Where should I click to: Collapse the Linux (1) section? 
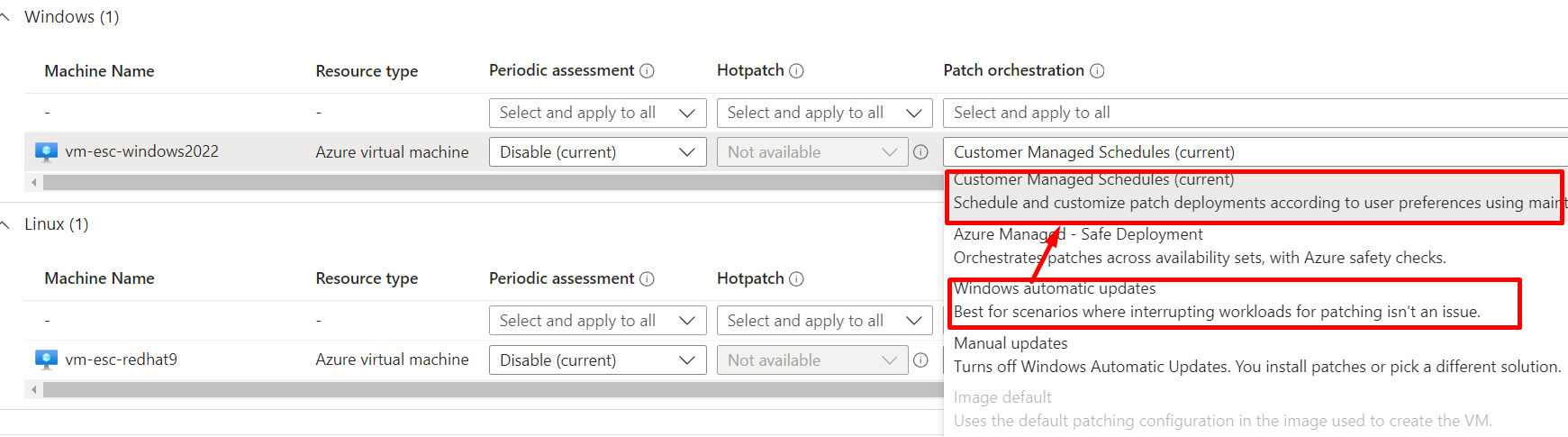tap(5, 224)
